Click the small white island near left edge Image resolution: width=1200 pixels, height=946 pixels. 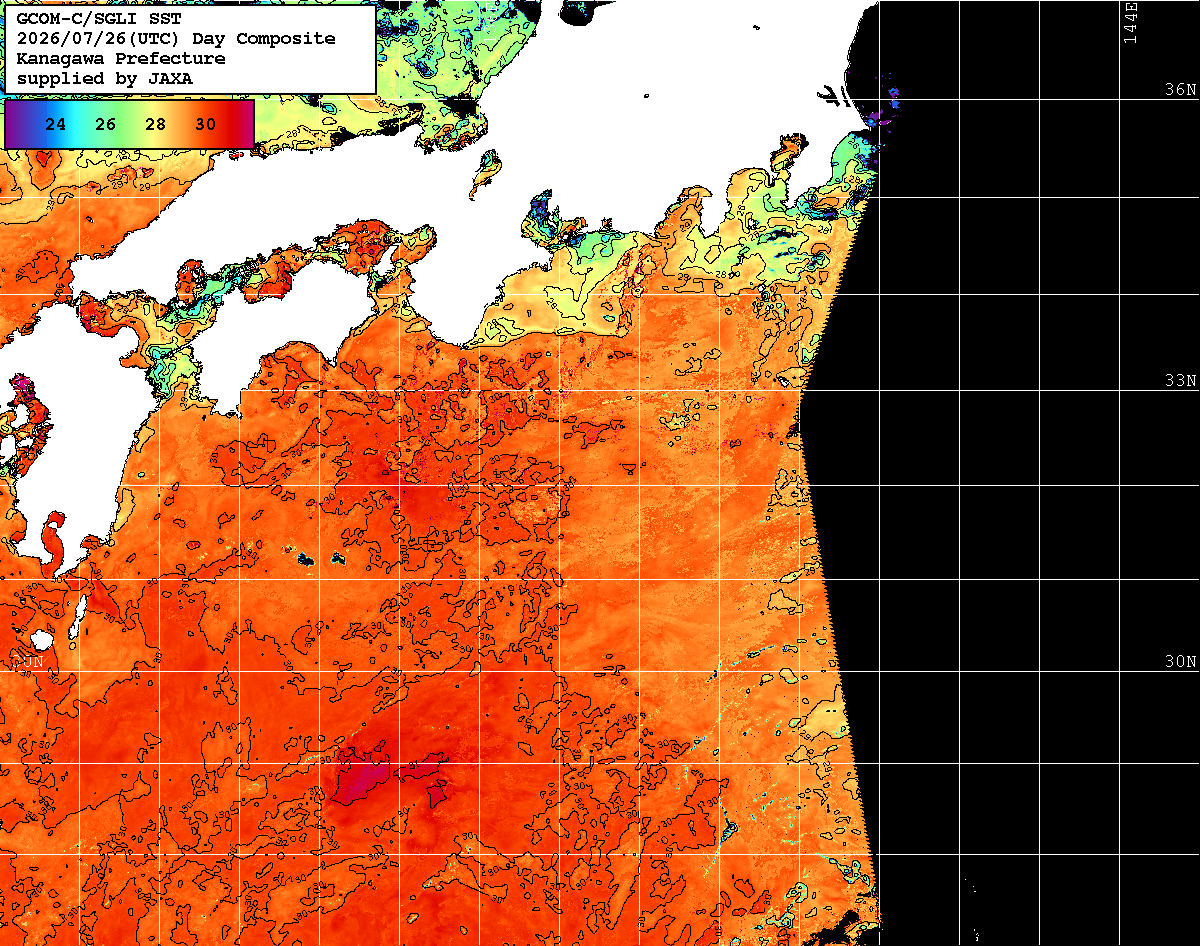(x=41, y=640)
